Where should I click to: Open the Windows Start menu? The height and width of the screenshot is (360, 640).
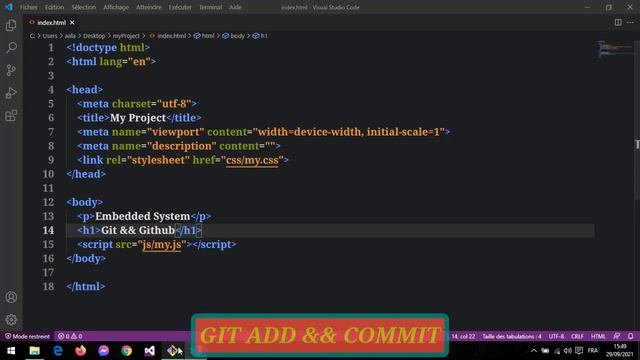11,351
